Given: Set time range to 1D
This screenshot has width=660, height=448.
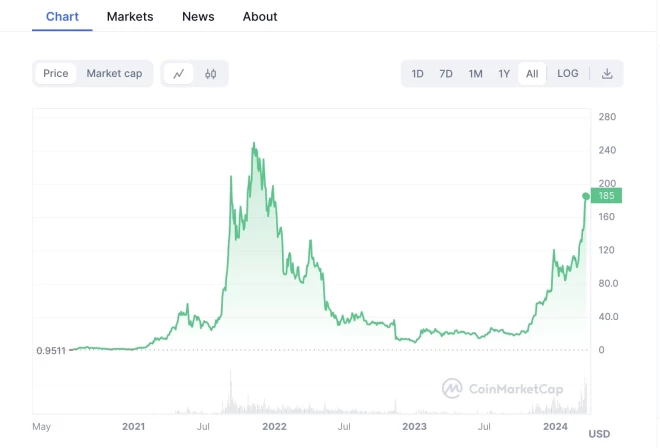Looking at the screenshot, I should 418,74.
